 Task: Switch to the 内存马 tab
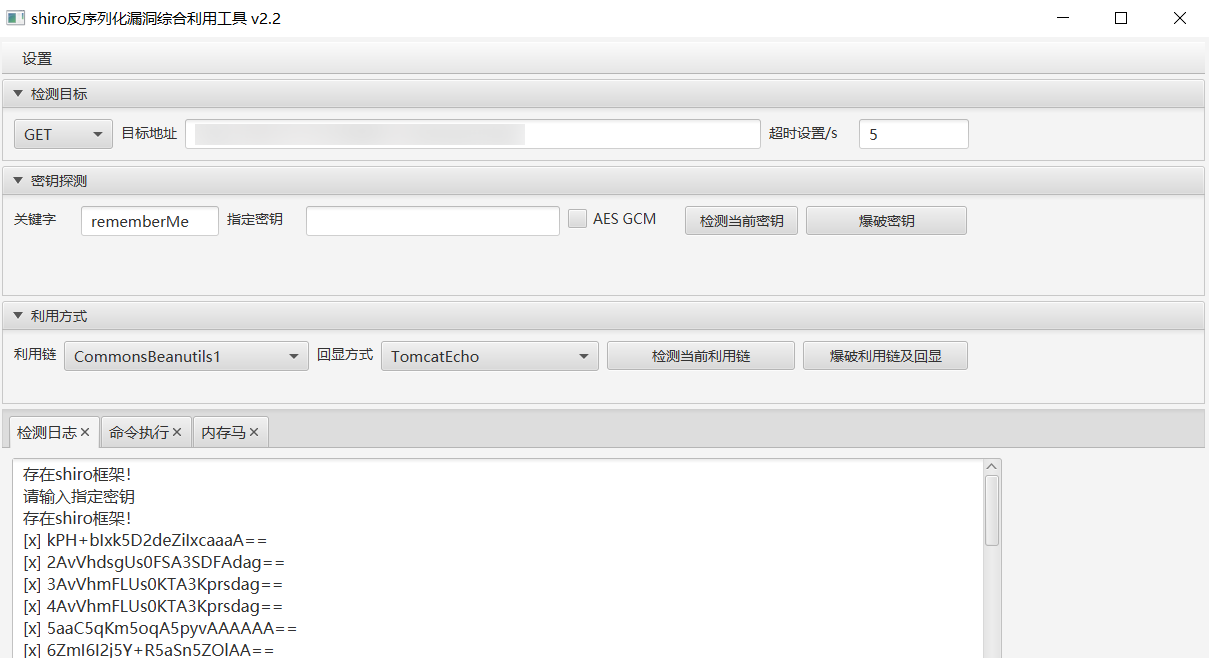pos(222,432)
